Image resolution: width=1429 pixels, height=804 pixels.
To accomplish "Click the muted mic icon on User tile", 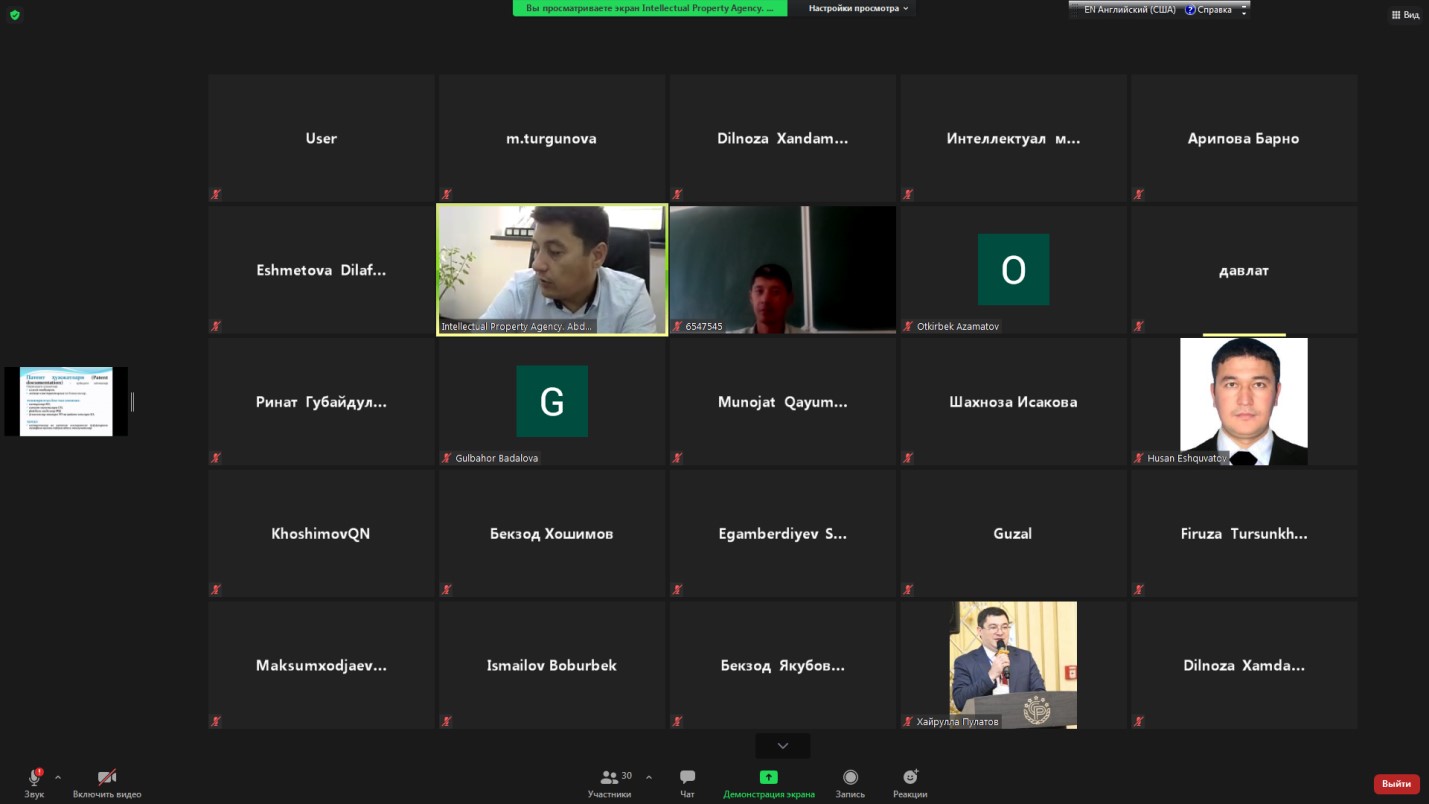I will click(216, 194).
